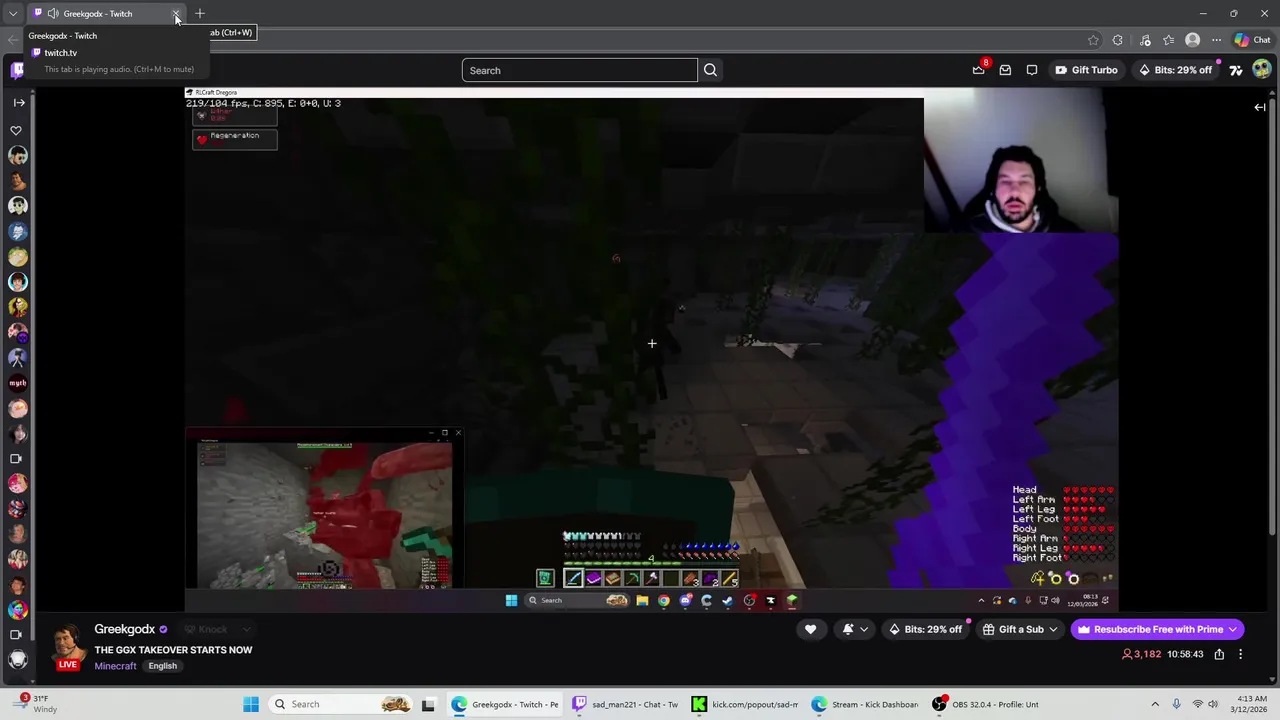This screenshot has height=720, width=1280.
Task: Open Copilot Chat button
Action: tap(1252, 40)
